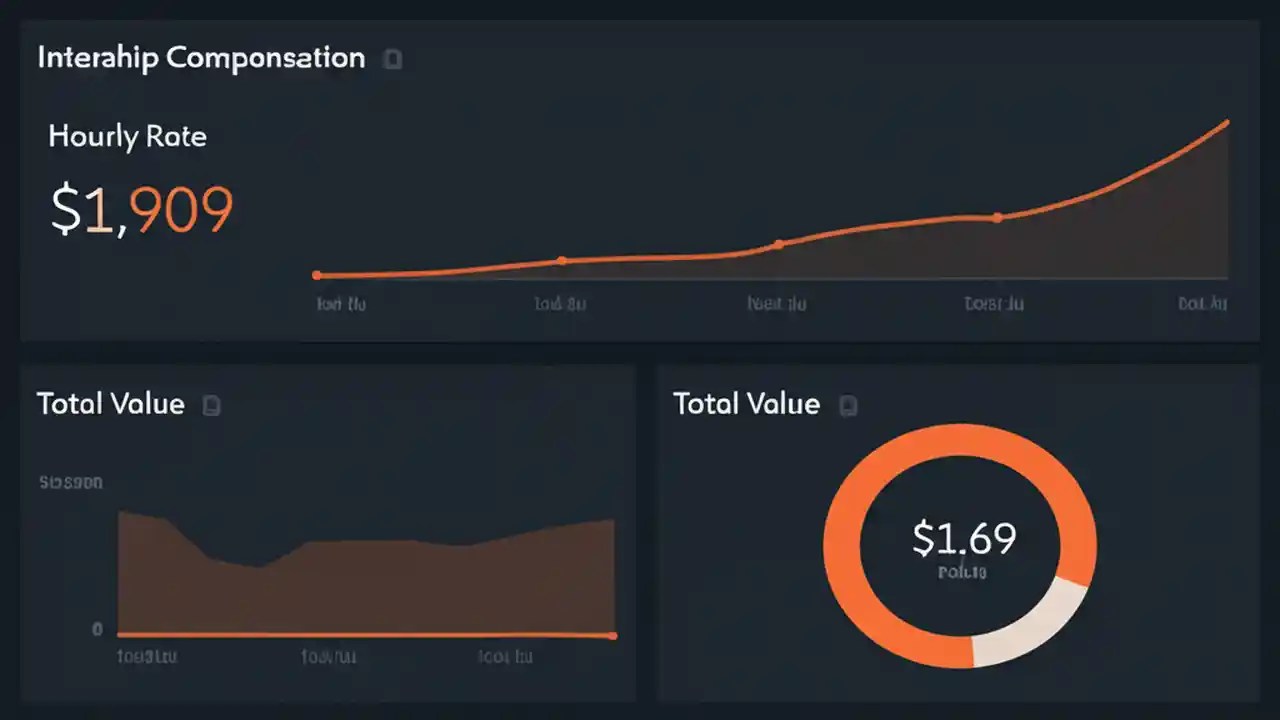Click the orange baseline of the area chart
This screenshot has width=1280, height=720.
pos(365,634)
